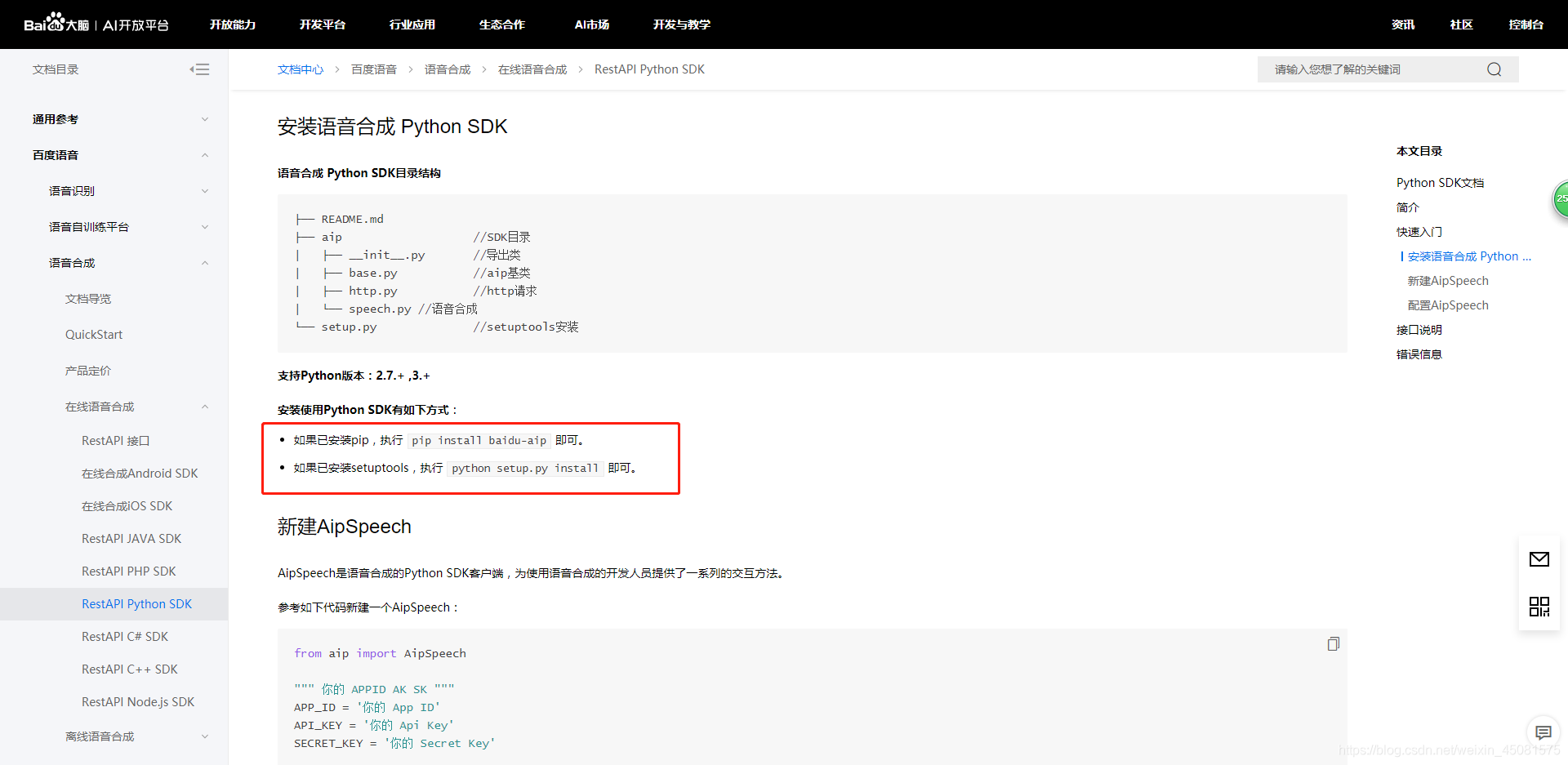
Task: Open the 行业应用 menu
Action: (412, 24)
